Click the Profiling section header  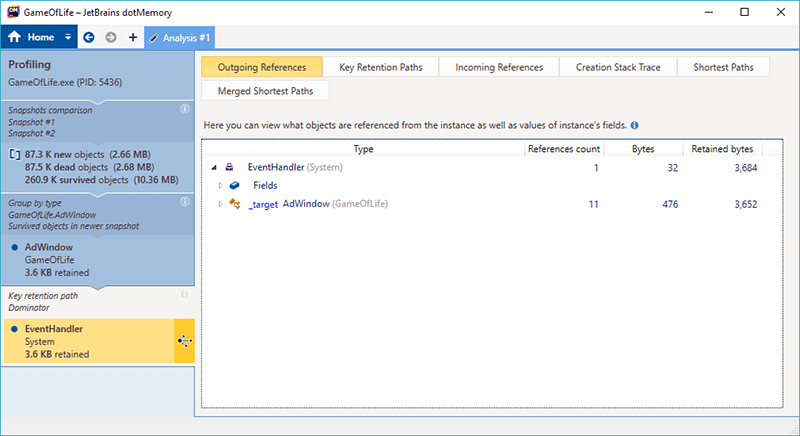[30, 65]
